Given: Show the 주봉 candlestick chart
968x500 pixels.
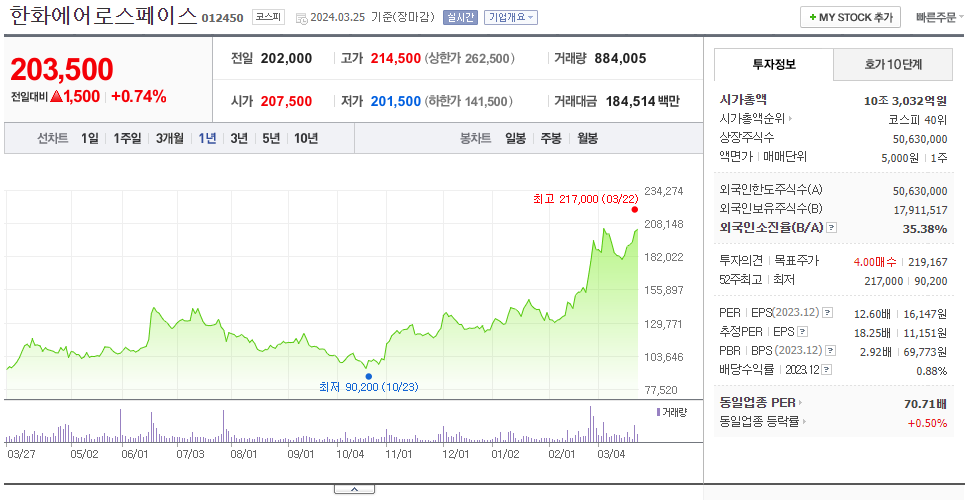Looking at the screenshot, I should click(551, 138).
